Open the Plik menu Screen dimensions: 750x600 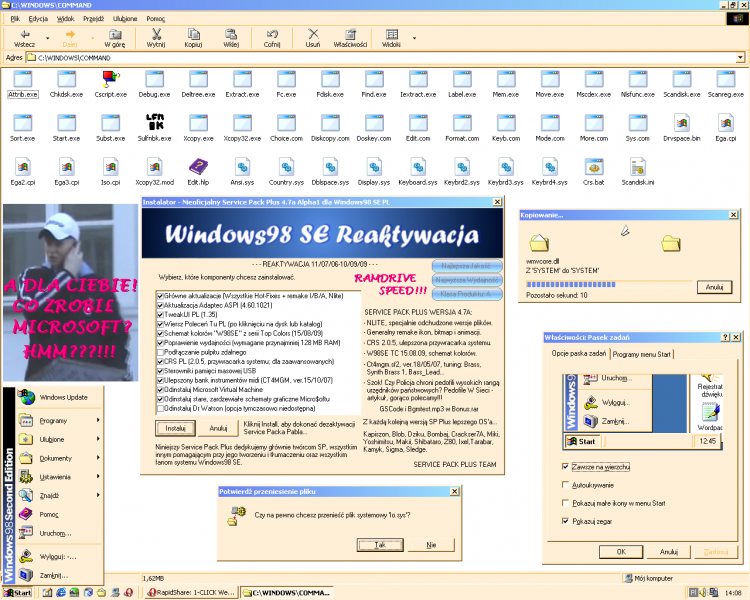pyautogui.click(x=15, y=19)
